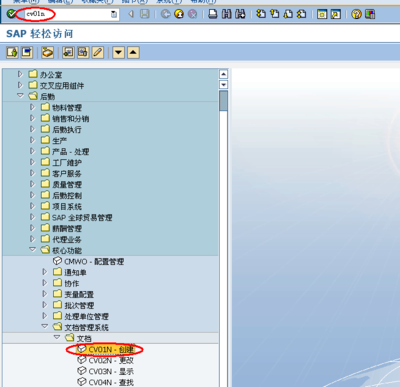The image size is (400, 387).
Task: Select the 客户服务 tree folder label
Action: point(67,173)
